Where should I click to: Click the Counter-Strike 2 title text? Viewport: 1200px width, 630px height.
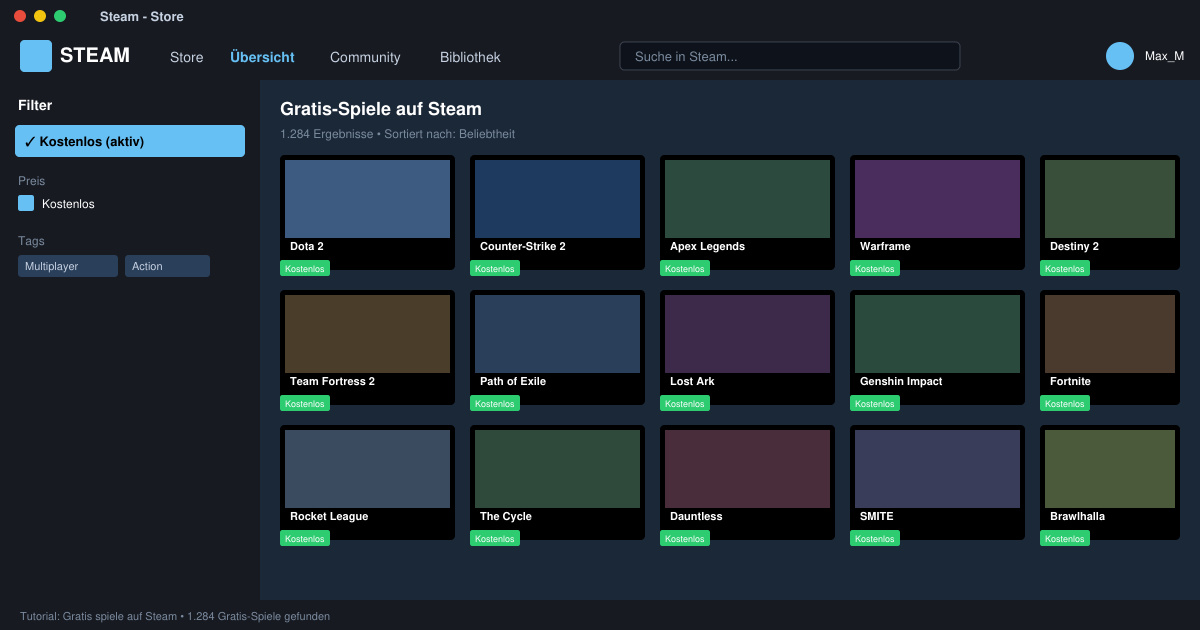523,246
